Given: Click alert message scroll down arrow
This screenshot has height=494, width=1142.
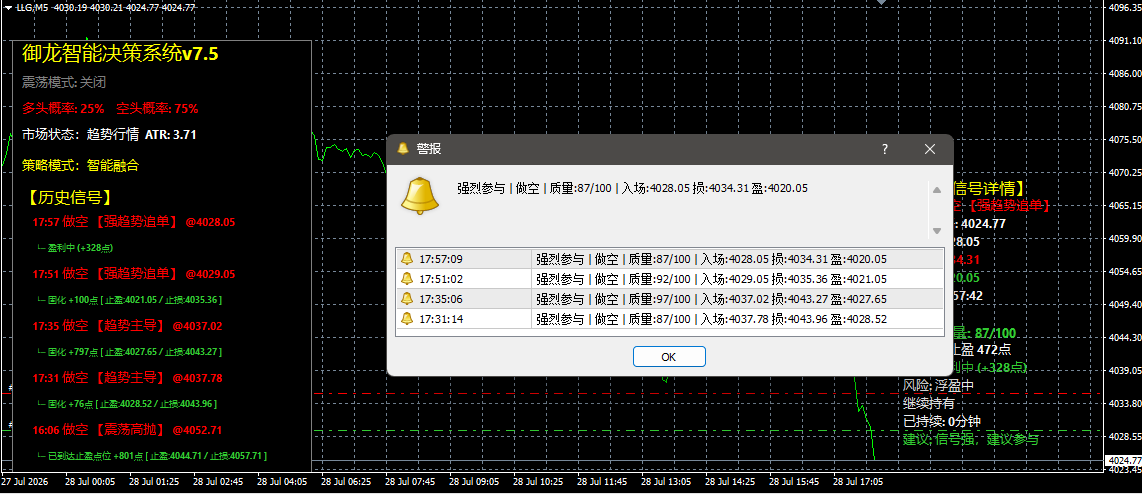Looking at the screenshot, I should pos(937,231).
